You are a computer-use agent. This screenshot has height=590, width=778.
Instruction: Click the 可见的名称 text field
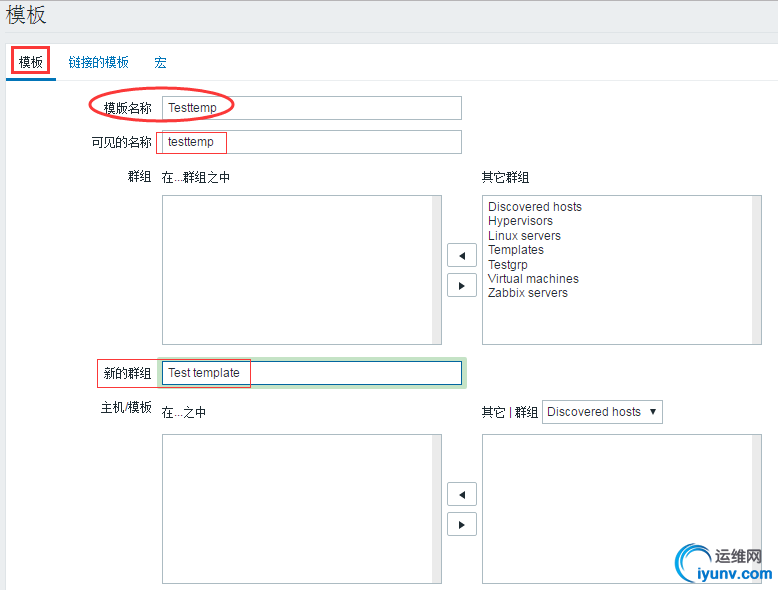pyautogui.click(x=311, y=142)
